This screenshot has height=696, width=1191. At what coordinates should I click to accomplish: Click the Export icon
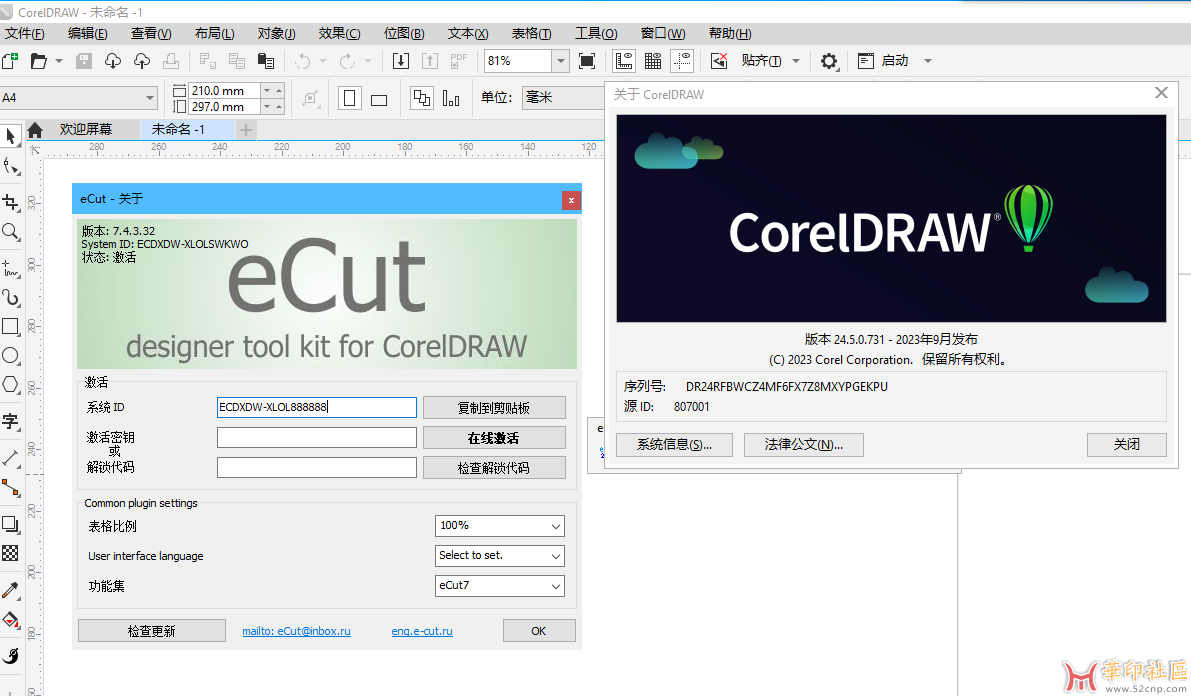click(x=430, y=61)
